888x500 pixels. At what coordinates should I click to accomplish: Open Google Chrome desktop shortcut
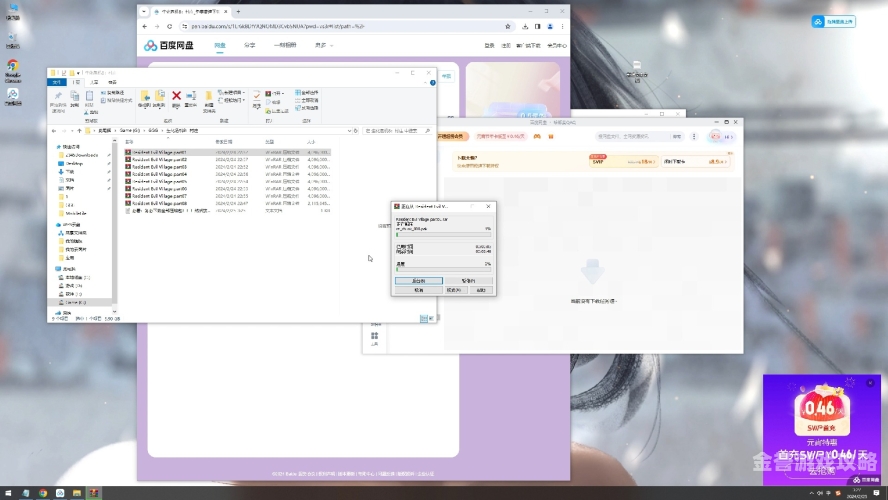(12, 71)
